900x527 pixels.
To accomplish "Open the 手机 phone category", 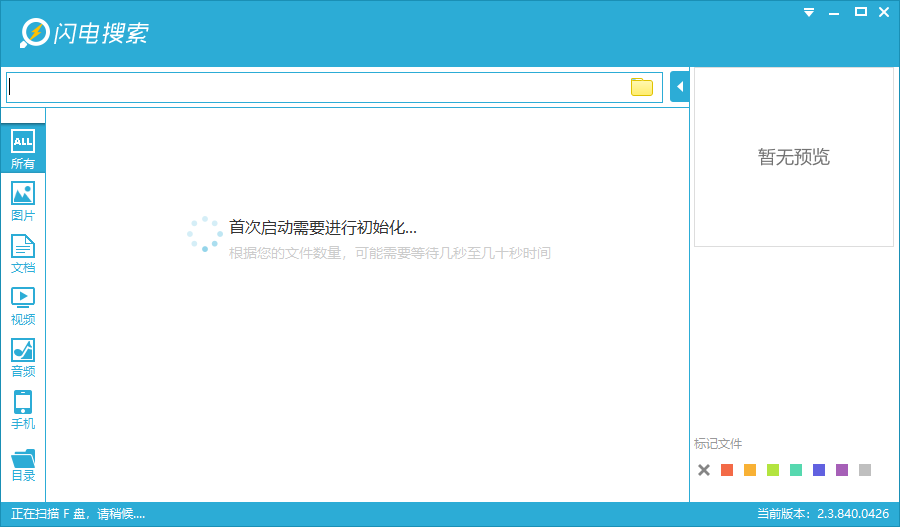I will click(23, 410).
